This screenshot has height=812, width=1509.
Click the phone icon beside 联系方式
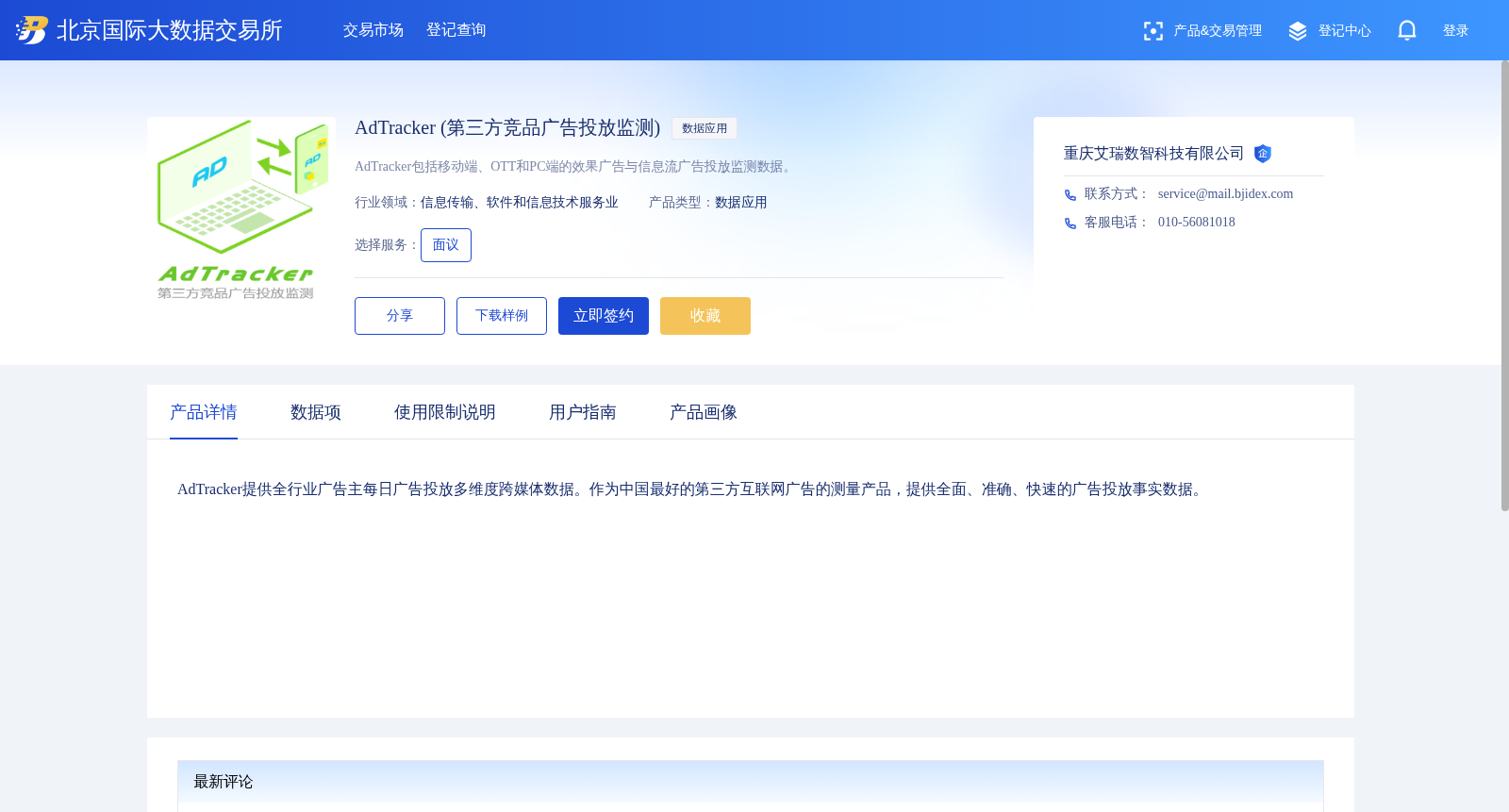1070,195
